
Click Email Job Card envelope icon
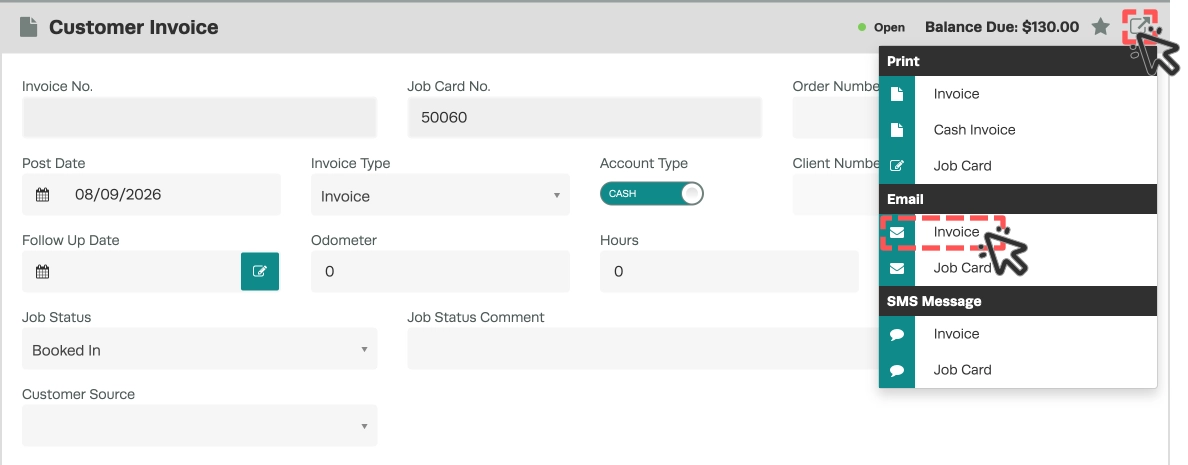click(896, 268)
